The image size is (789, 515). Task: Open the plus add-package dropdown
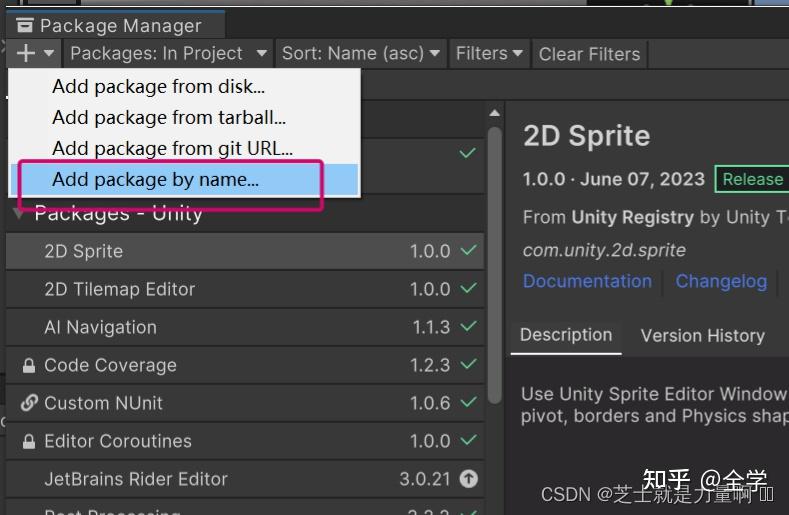(x=34, y=53)
